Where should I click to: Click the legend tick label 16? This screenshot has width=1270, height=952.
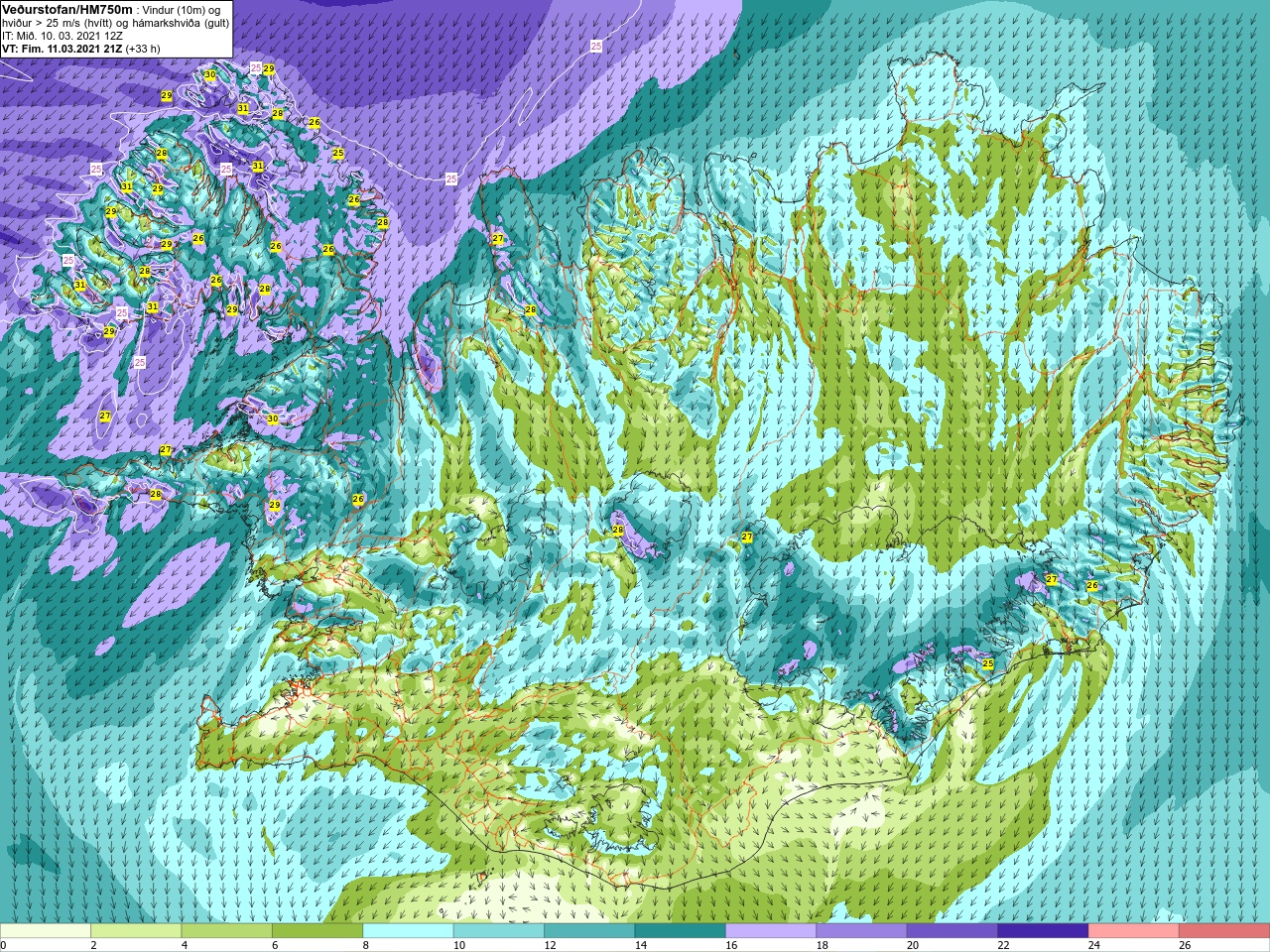pyautogui.click(x=732, y=946)
